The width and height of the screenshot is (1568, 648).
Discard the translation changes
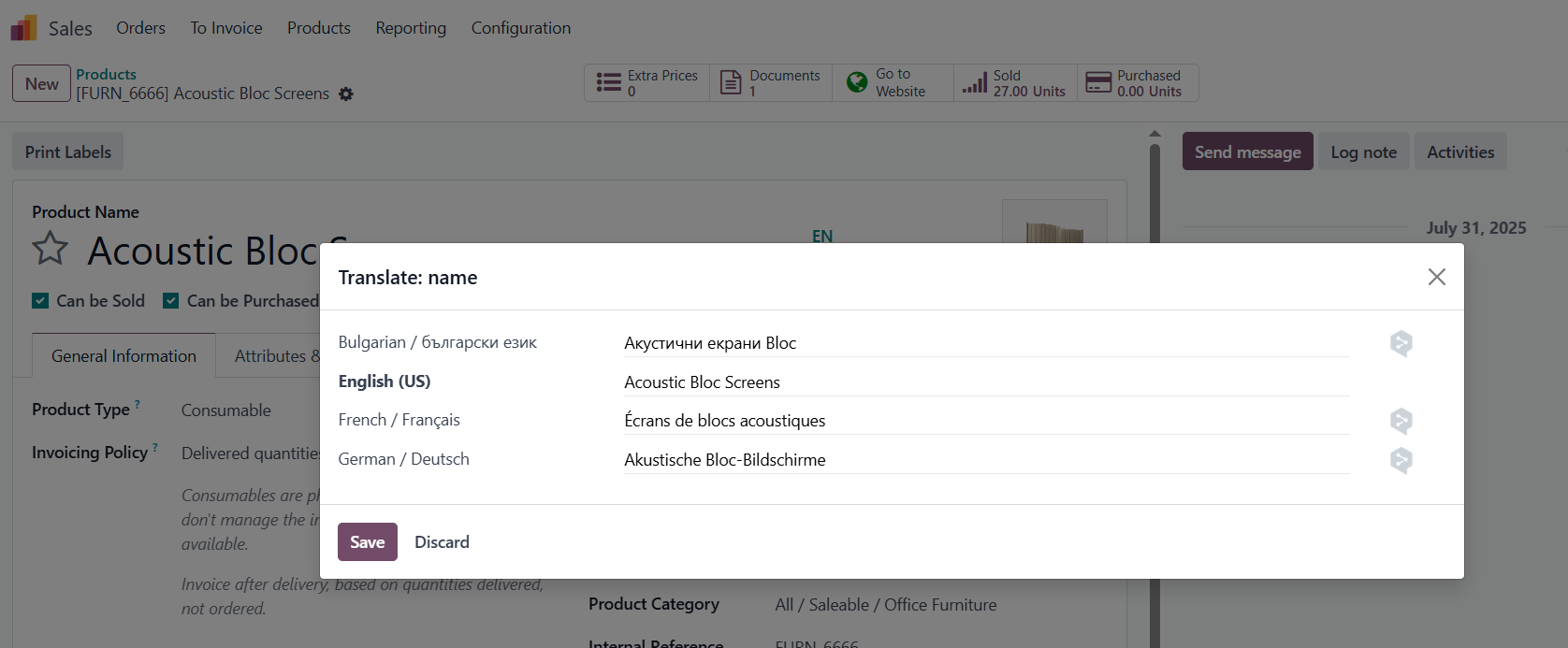point(442,542)
